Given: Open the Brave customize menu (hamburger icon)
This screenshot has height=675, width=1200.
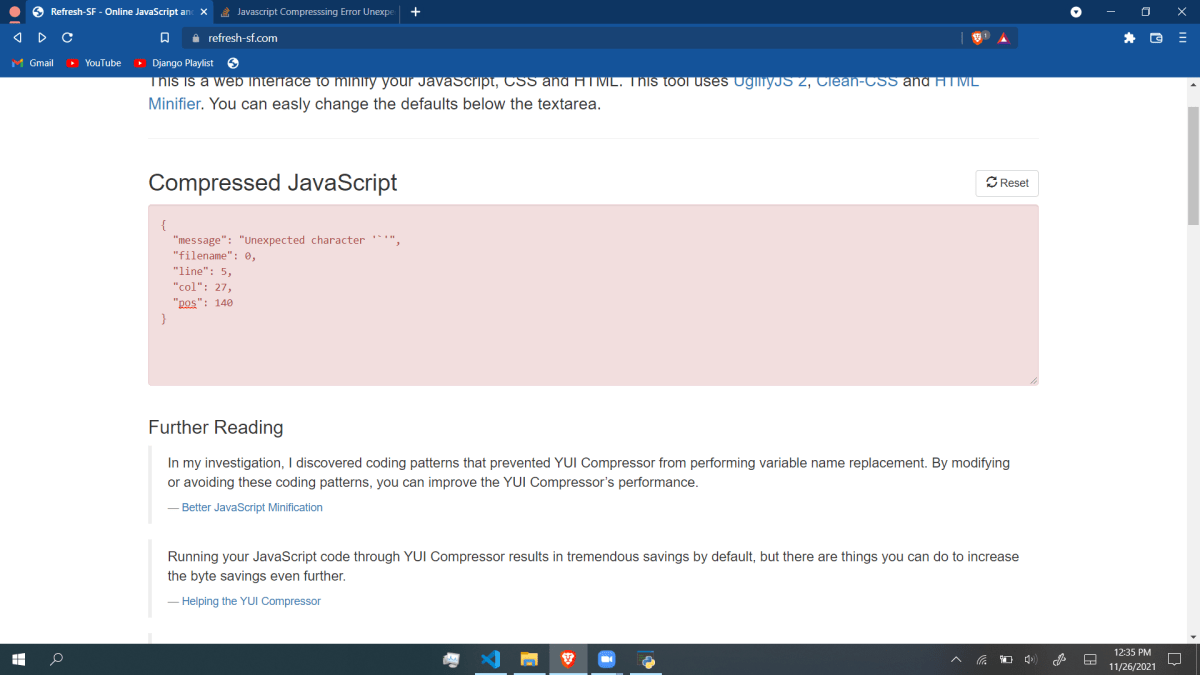Looking at the screenshot, I should pyautogui.click(x=1182, y=37).
